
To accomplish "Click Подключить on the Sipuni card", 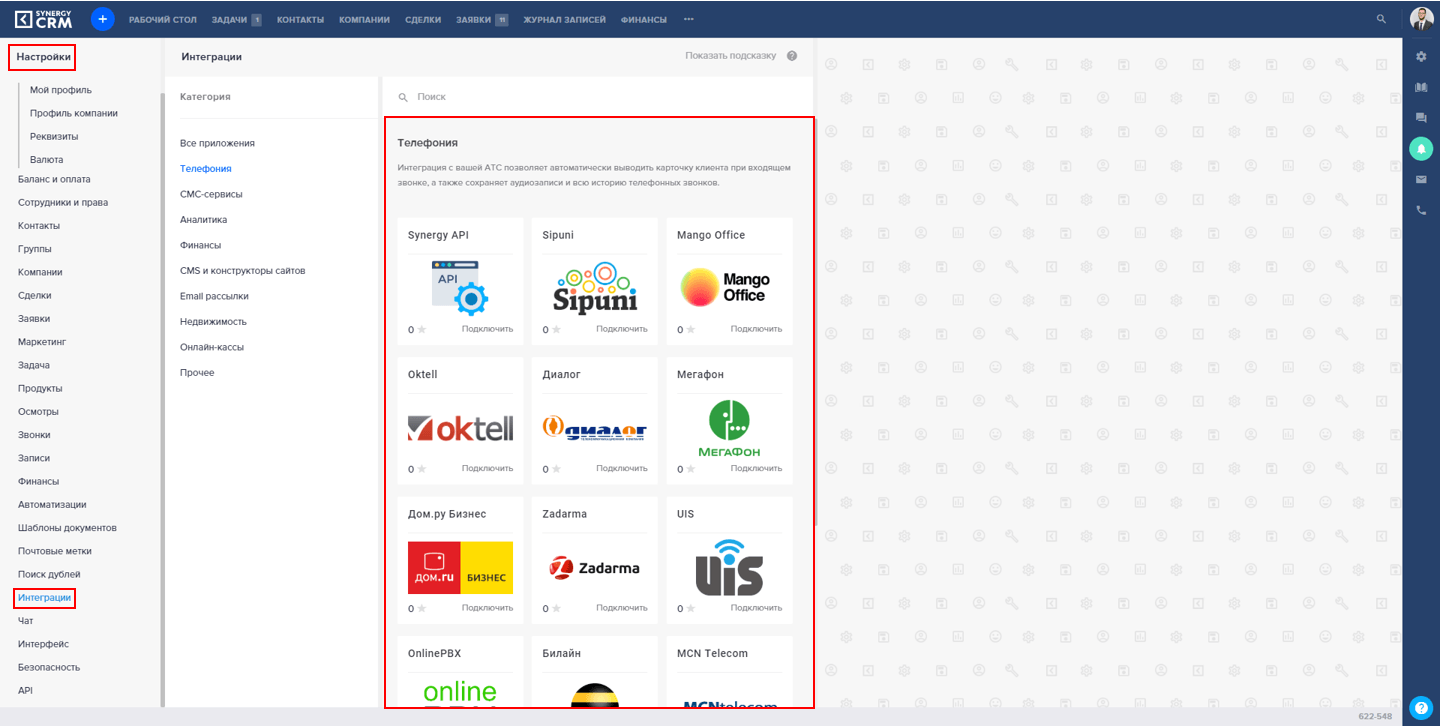I will [622, 329].
